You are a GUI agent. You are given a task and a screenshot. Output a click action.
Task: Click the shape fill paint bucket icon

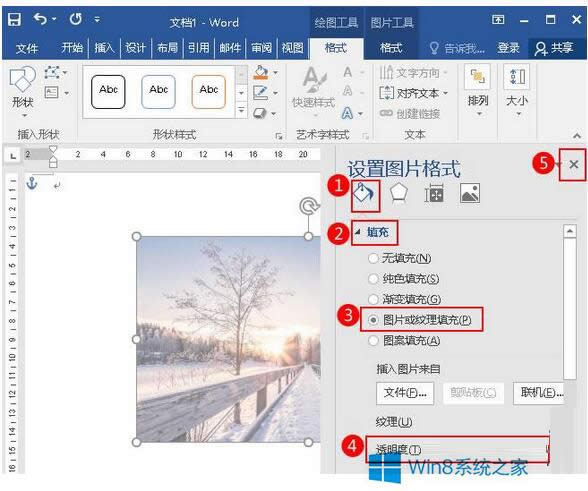click(x=261, y=72)
